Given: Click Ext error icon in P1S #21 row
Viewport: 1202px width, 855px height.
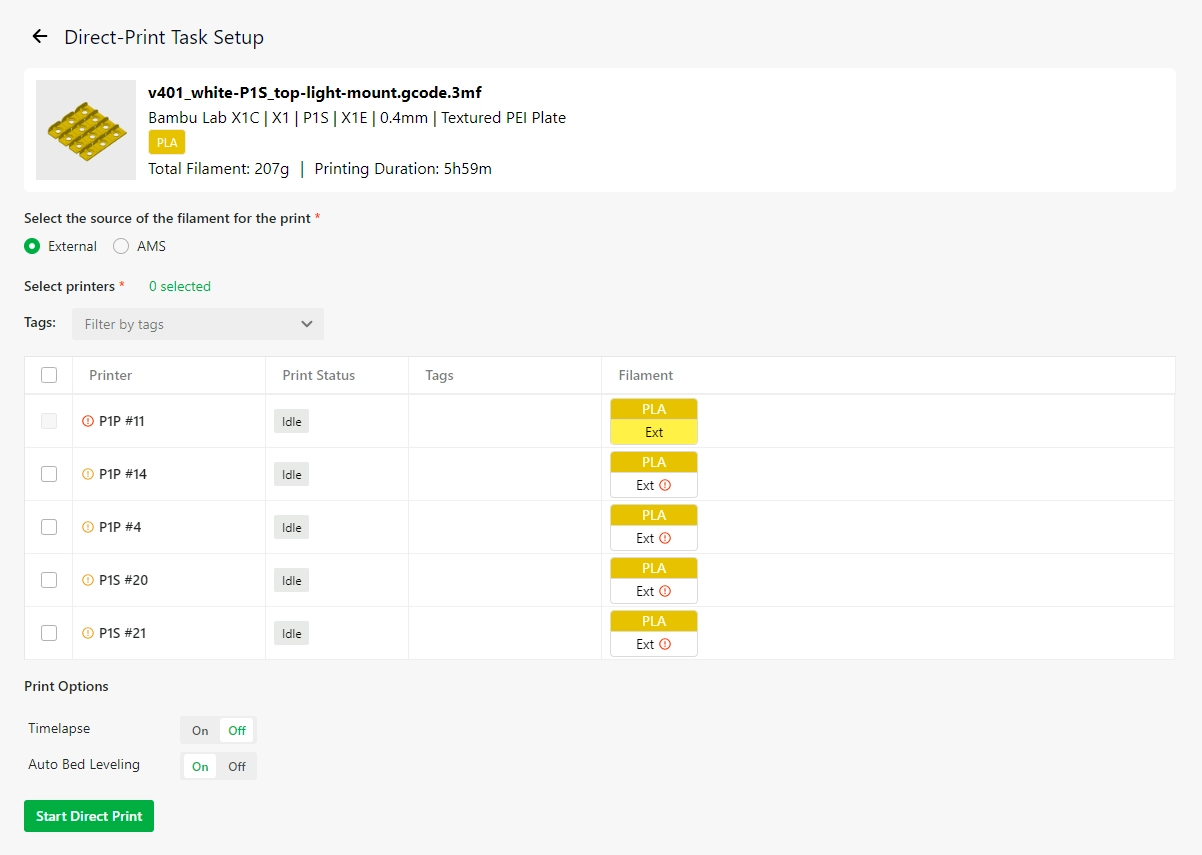Looking at the screenshot, I should (665, 644).
